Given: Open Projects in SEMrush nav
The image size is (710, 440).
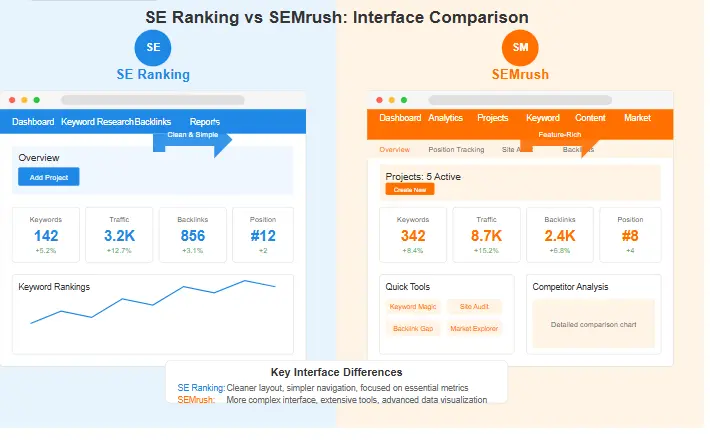Looking at the screenshot, I should 493,118.
